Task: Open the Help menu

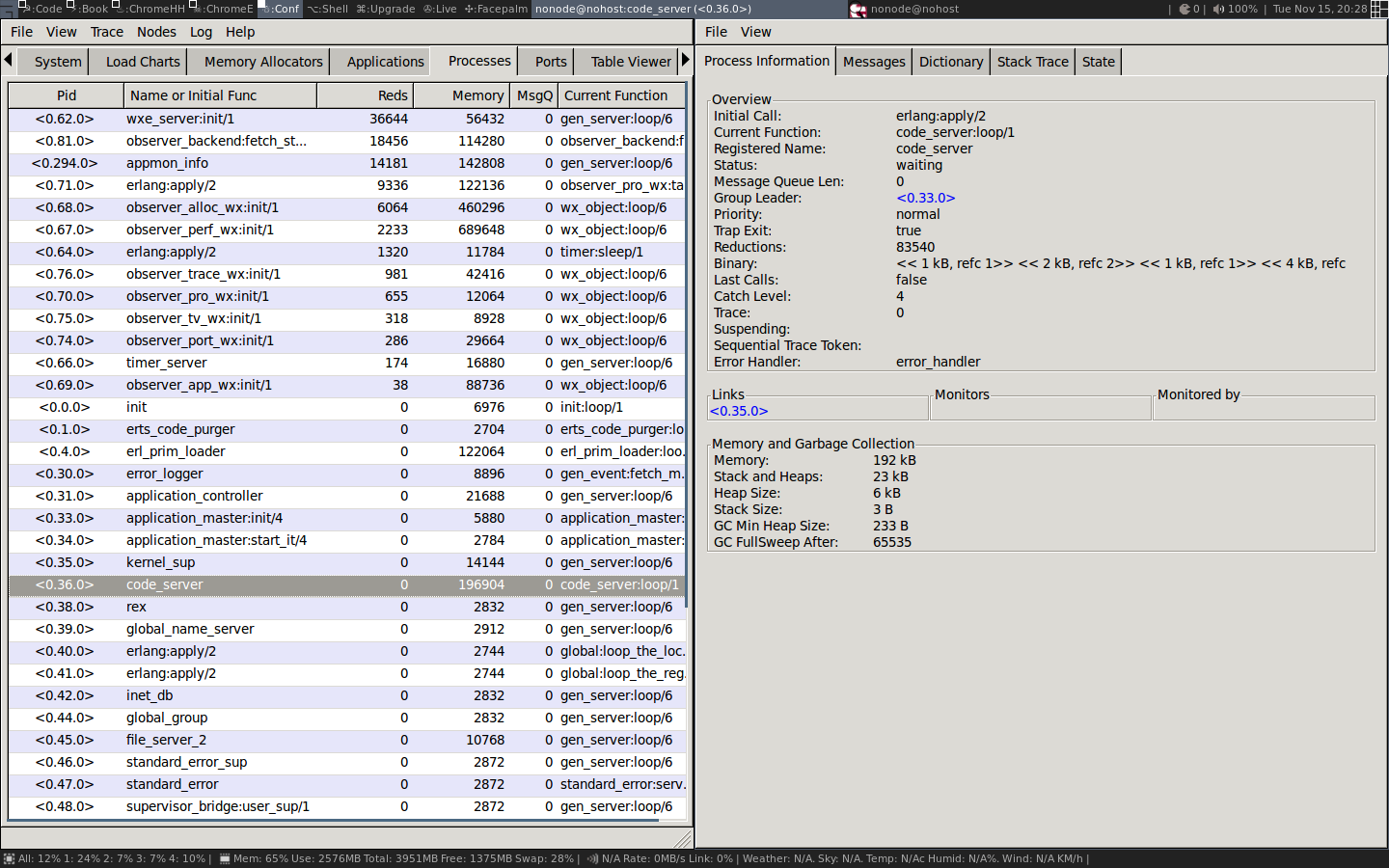Action: [x=240, y=32]
